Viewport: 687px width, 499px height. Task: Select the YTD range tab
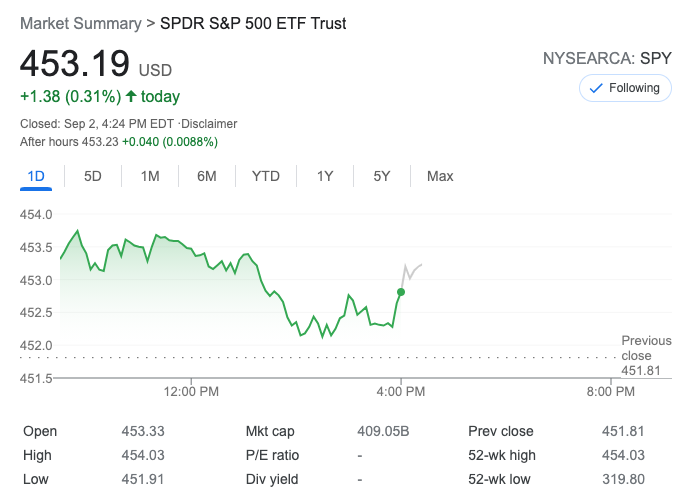[x=265, y=176]
